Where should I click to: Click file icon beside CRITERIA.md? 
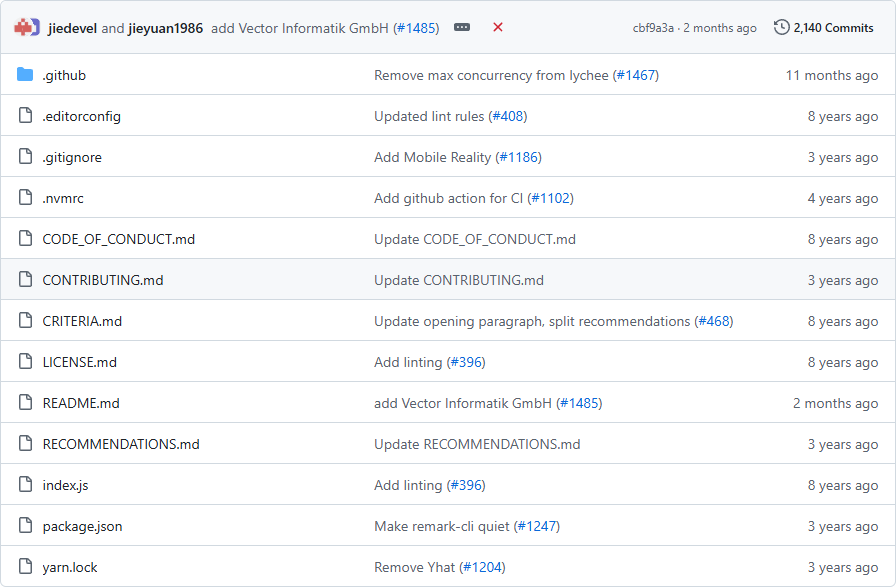(x=25, y=321)
